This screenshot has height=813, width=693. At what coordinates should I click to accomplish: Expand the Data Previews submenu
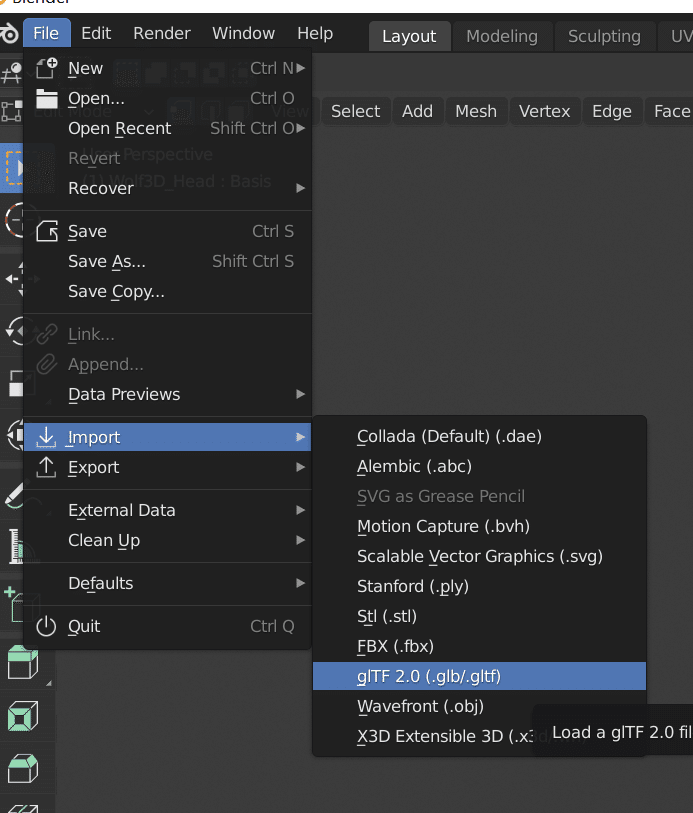pos(301,394)
